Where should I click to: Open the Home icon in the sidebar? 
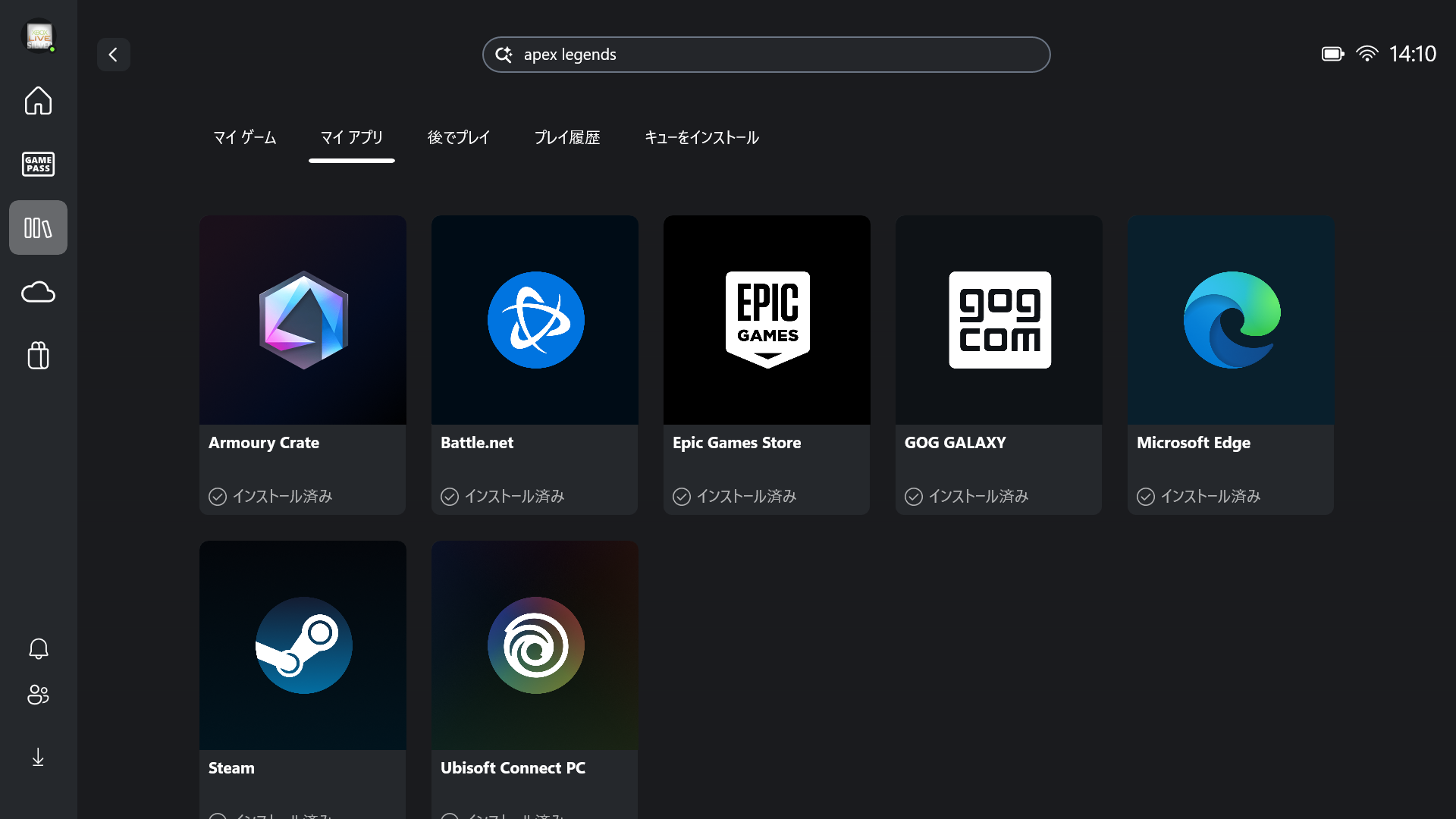[38, 101]
